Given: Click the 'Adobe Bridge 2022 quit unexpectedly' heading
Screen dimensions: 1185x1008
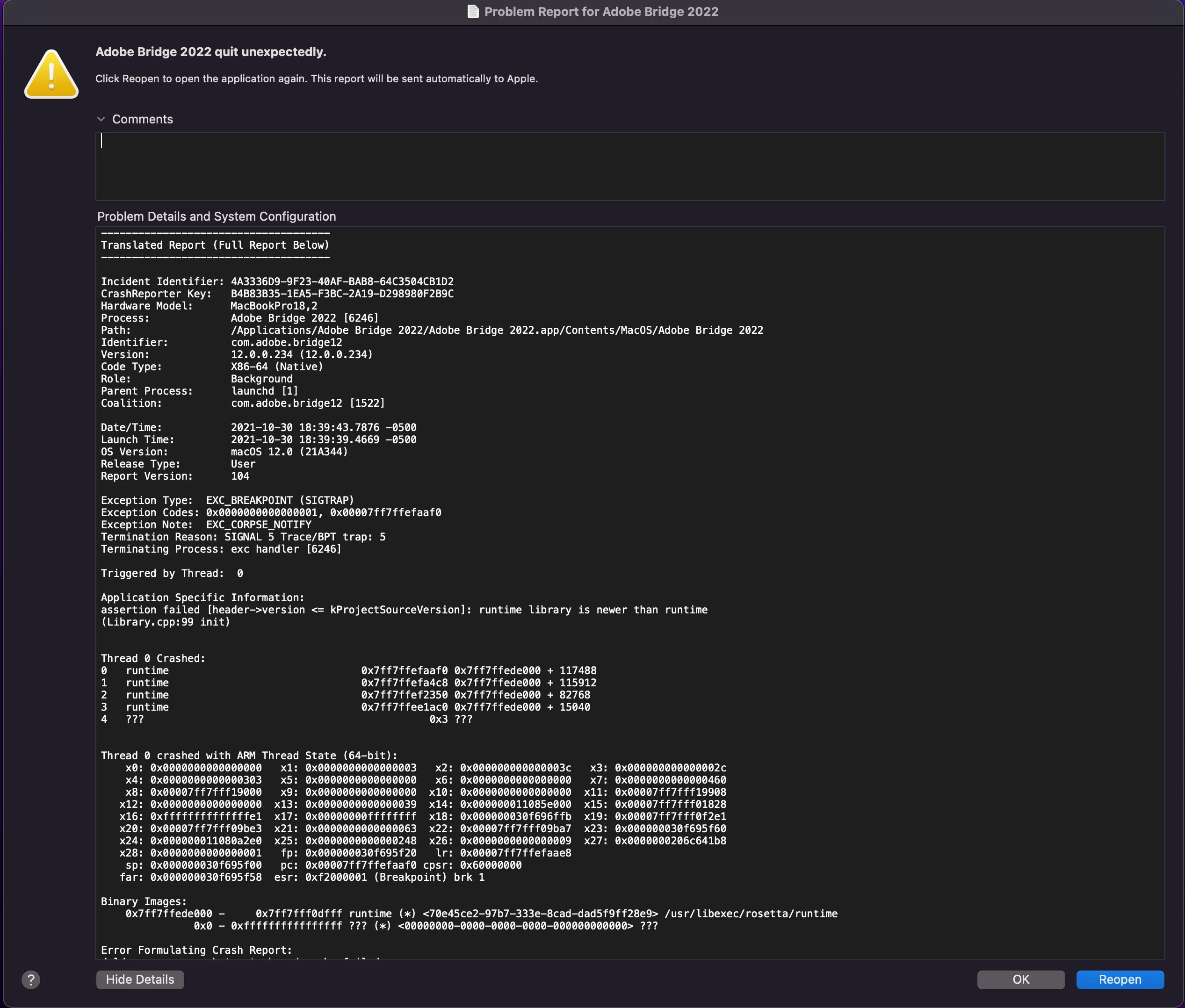Looking at the screenshot, I should pos(210,52).
